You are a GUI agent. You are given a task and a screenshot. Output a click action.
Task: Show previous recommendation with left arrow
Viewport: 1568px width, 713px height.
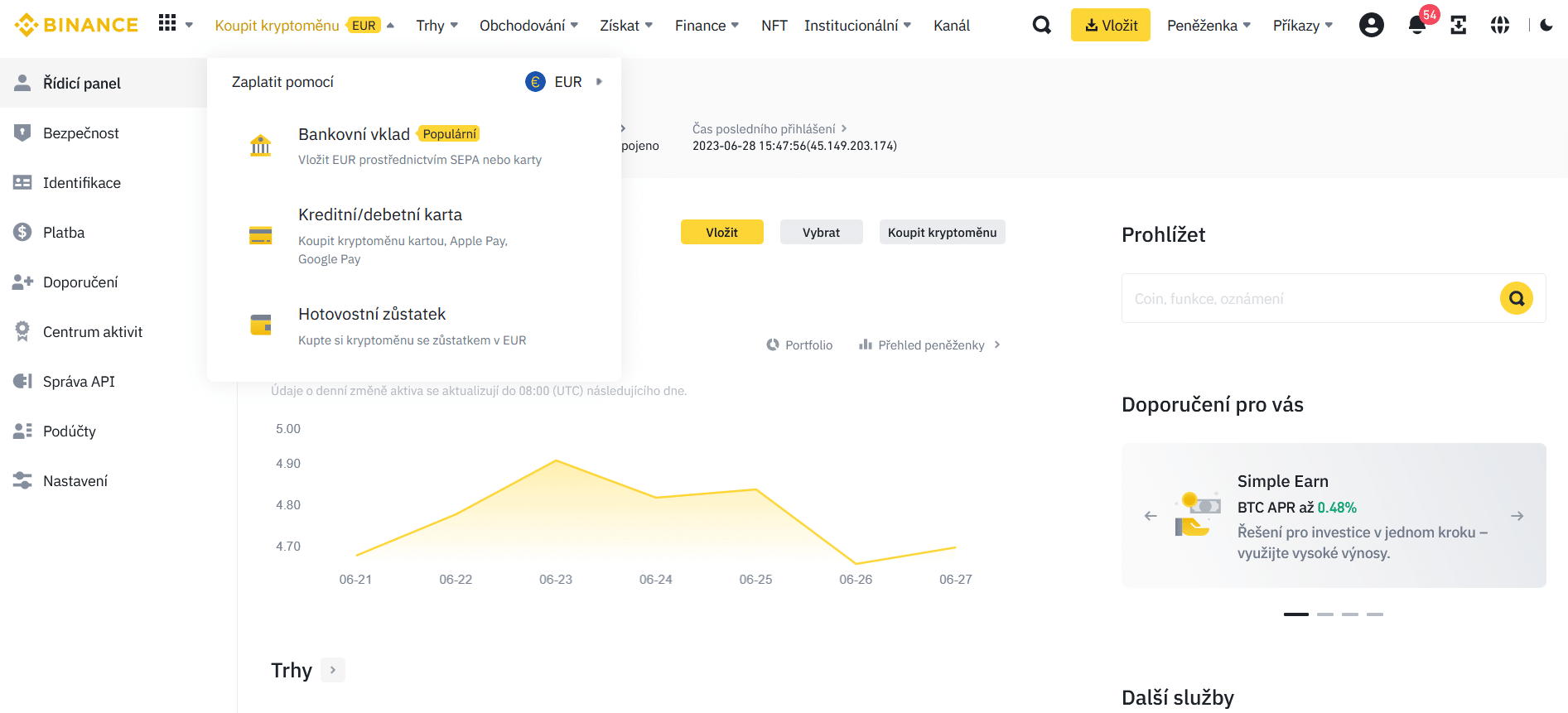pos(1151,516)
